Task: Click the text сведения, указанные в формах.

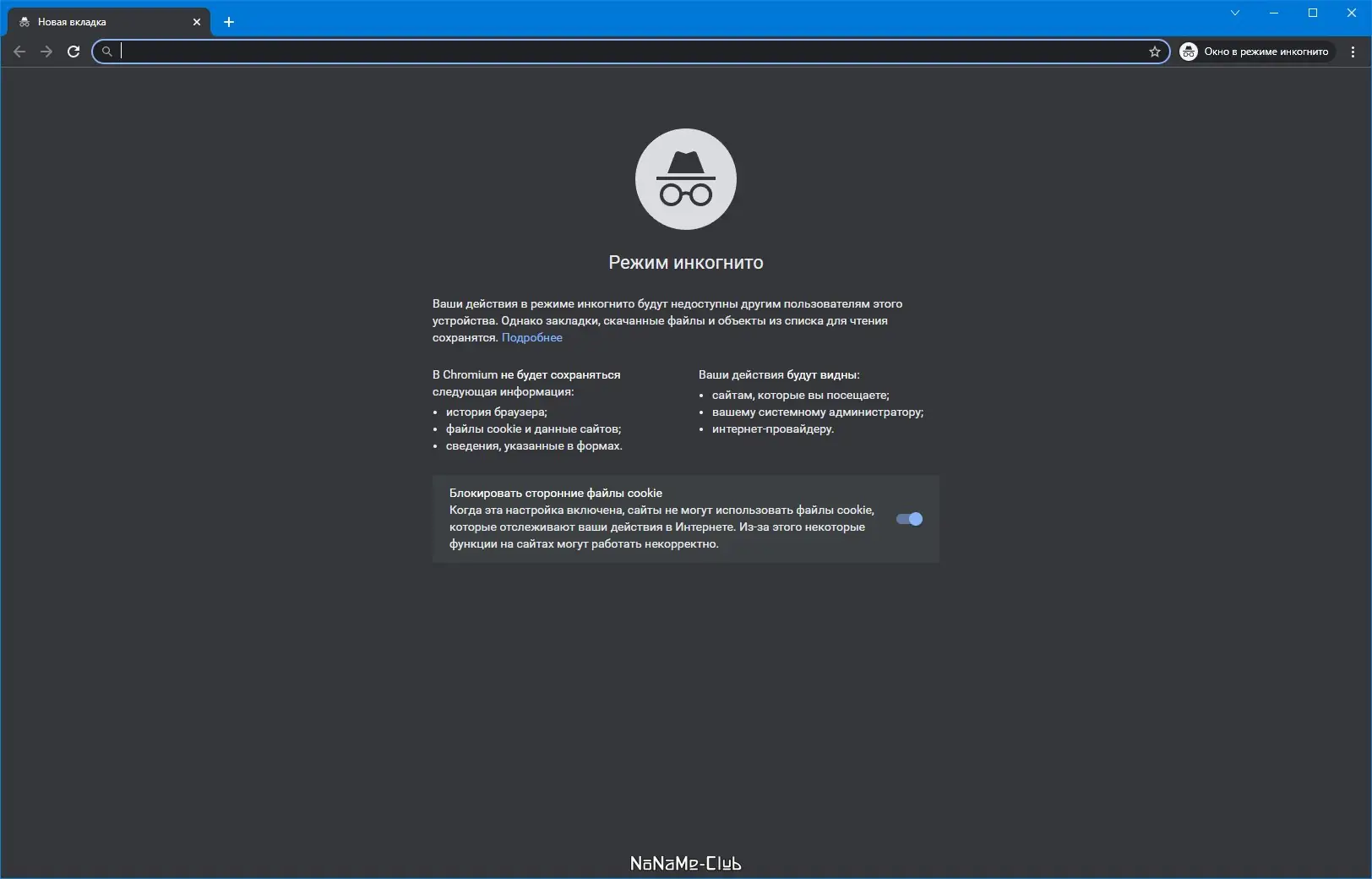Action: point(534,445)
